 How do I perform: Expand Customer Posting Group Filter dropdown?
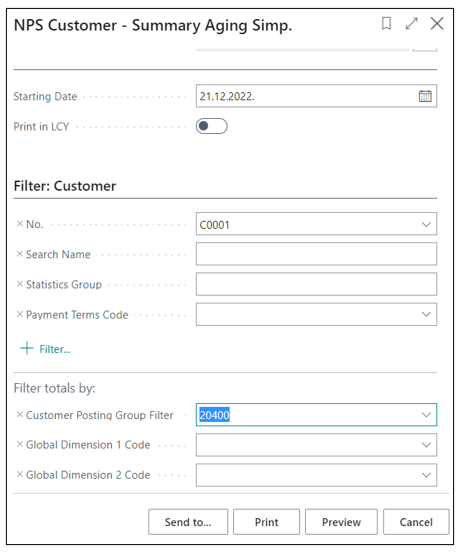(x=426, y=414)
